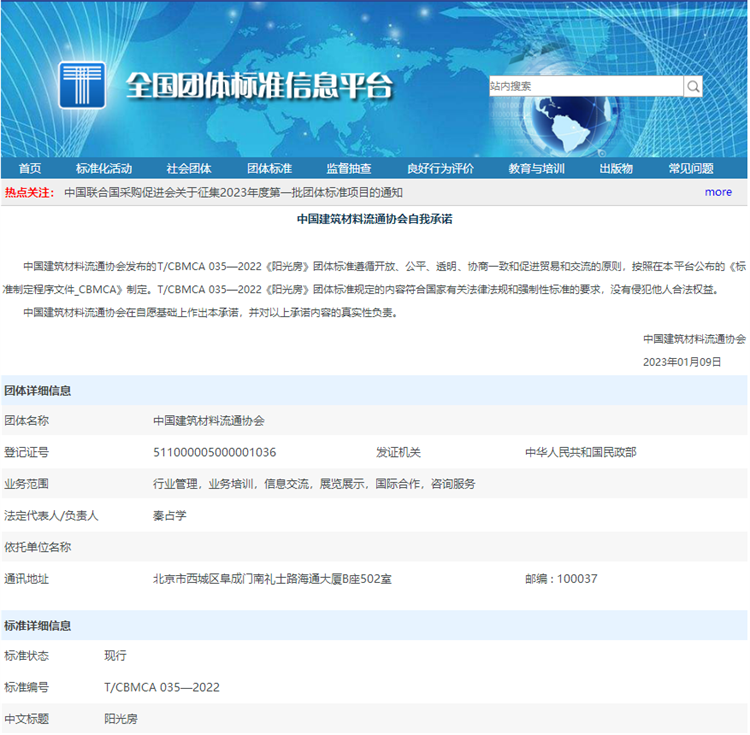The width and height of the screenshot is (750, 735).
Task: Go to 社会团体 in navigation bar
Action: (188, 168)
